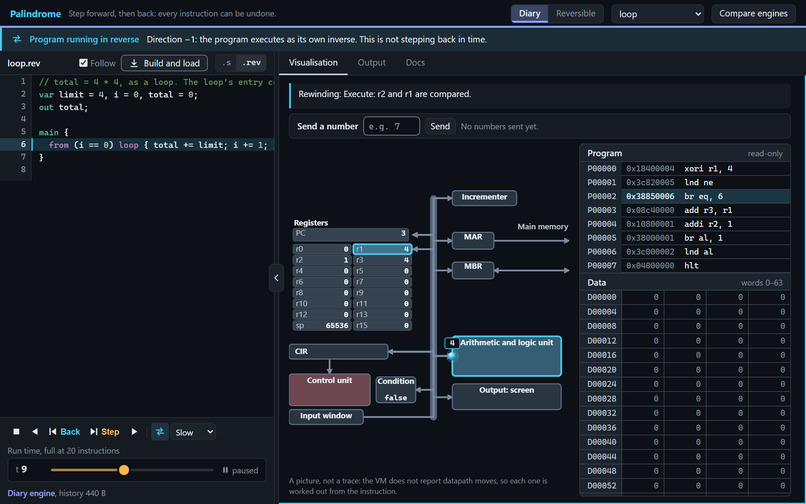
Task: Click the swap-arrows icon in the reverse banner
Action: tap(17, 39)
